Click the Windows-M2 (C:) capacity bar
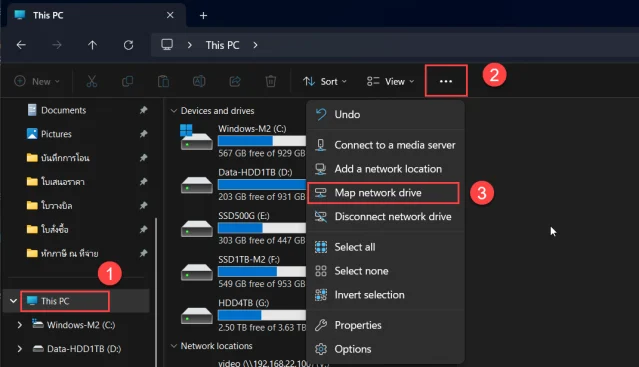The height and width of the screenshot is (367, 639). point(262,141)
